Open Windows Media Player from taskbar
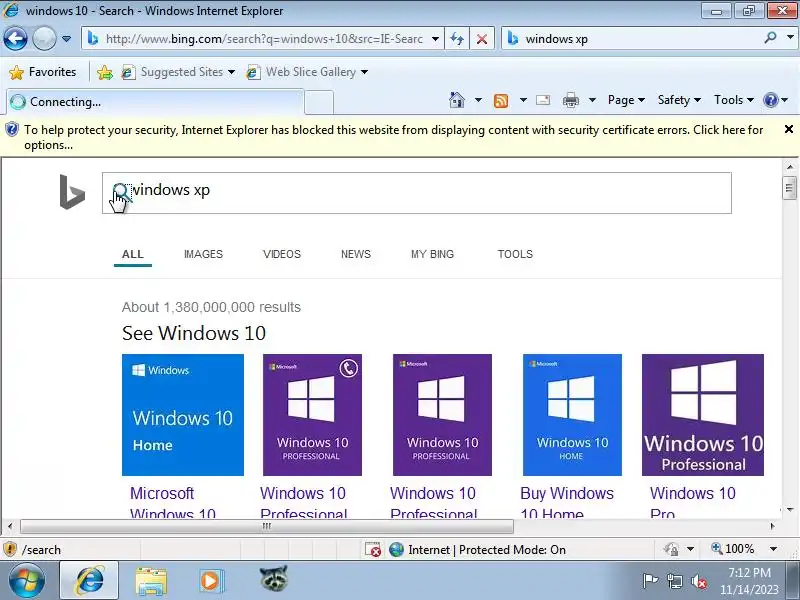800x600 pixels. click(x=211, y=581)
